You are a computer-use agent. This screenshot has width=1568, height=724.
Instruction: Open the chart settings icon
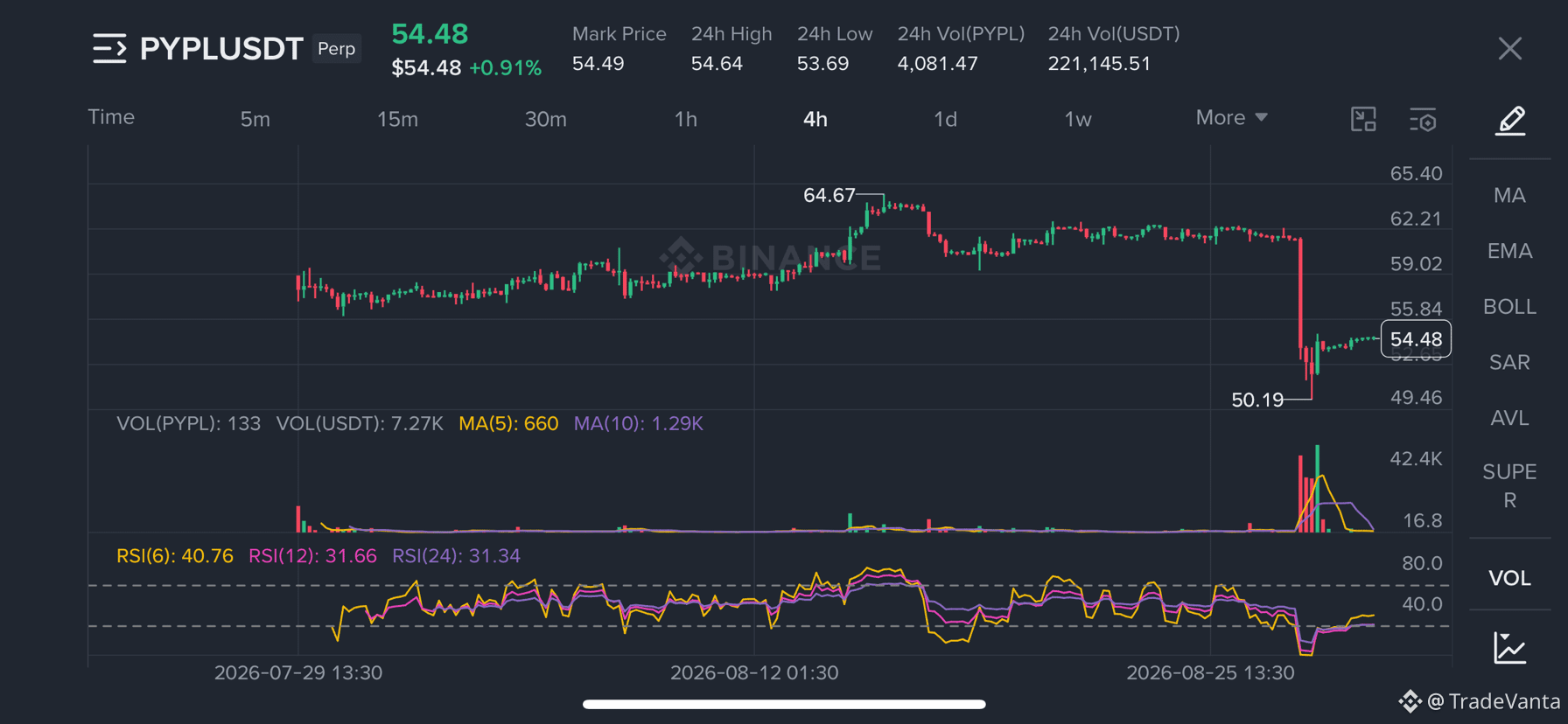[x=1423, y=120]
